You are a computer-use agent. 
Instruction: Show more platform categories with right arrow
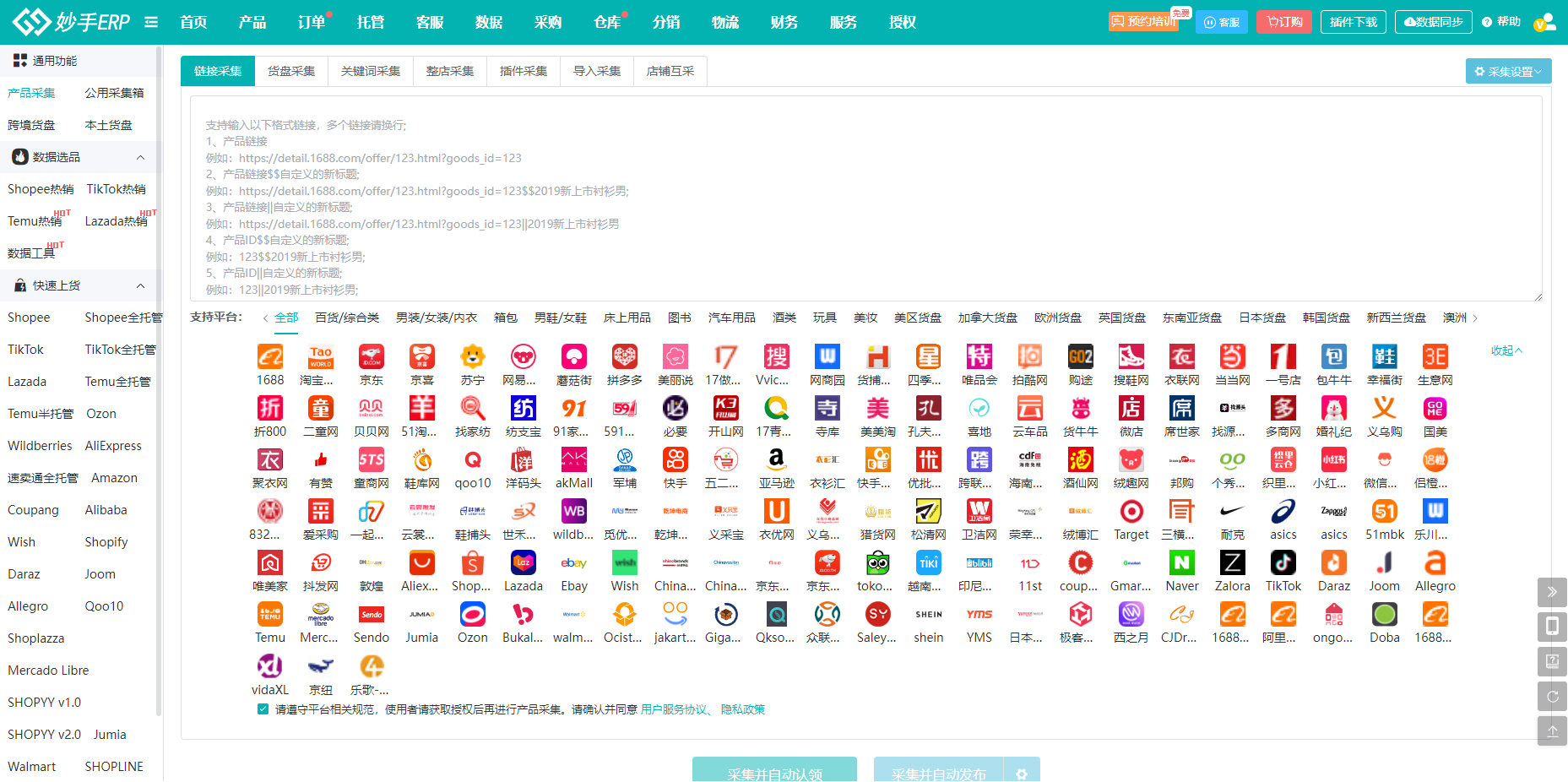coord(1475,318)
